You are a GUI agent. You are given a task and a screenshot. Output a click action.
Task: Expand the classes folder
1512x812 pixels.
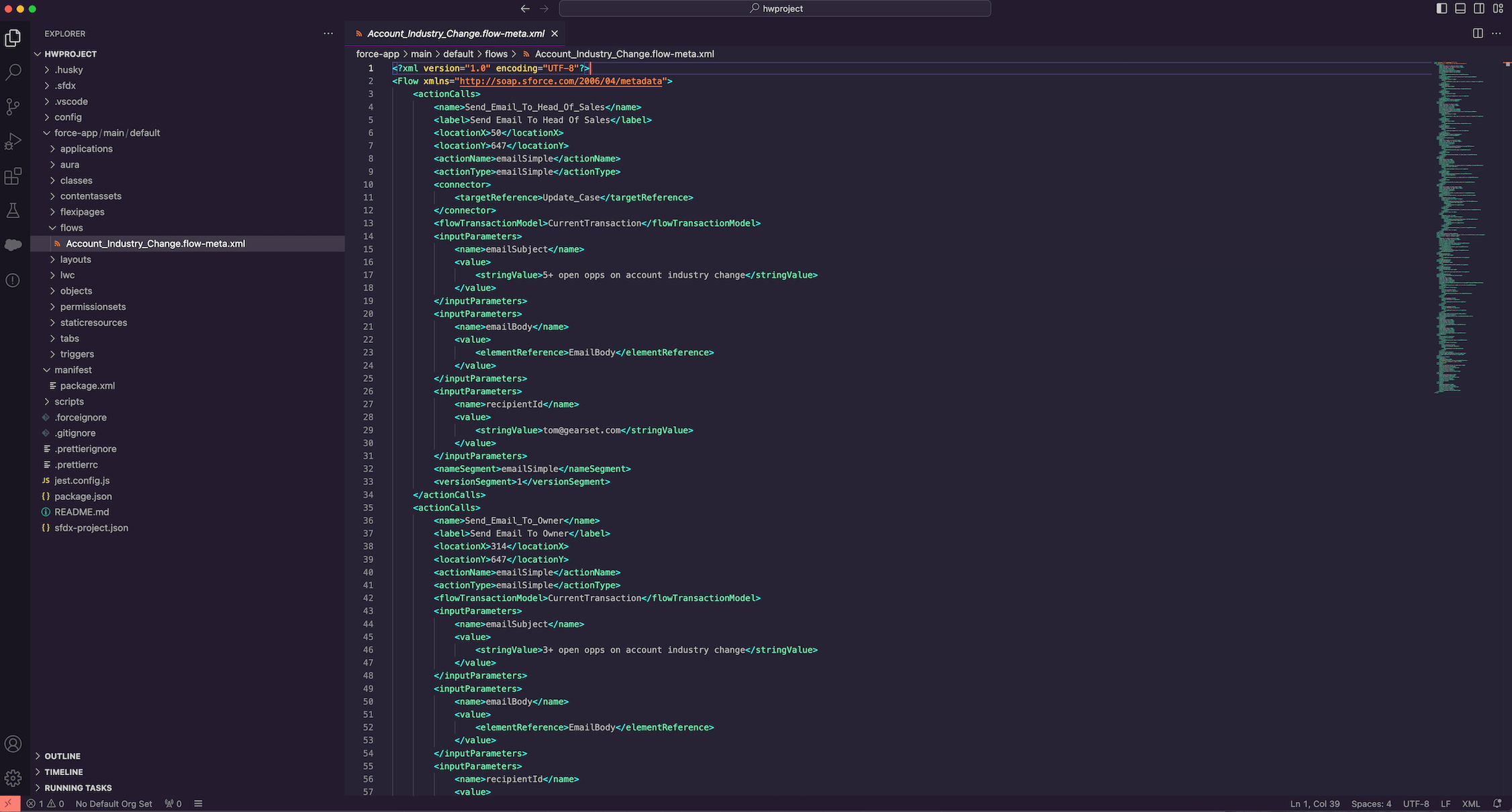(76, 181)
